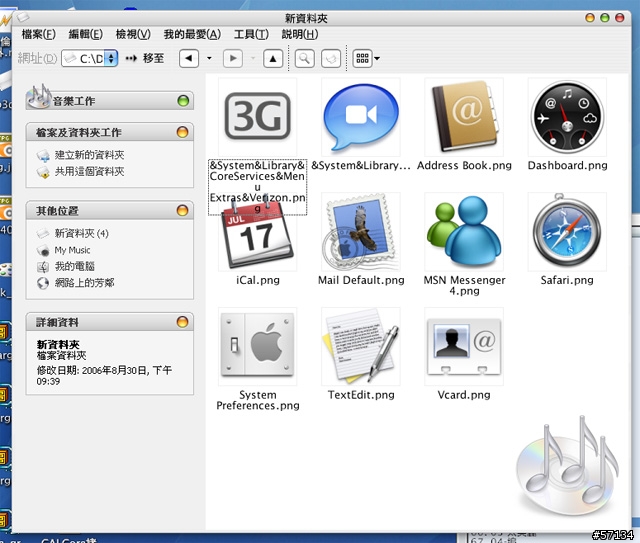The height and width of the screenshot is (543, 640).
Task: Click 共用這個資料夾 link
Action: [x=89, y=171]
